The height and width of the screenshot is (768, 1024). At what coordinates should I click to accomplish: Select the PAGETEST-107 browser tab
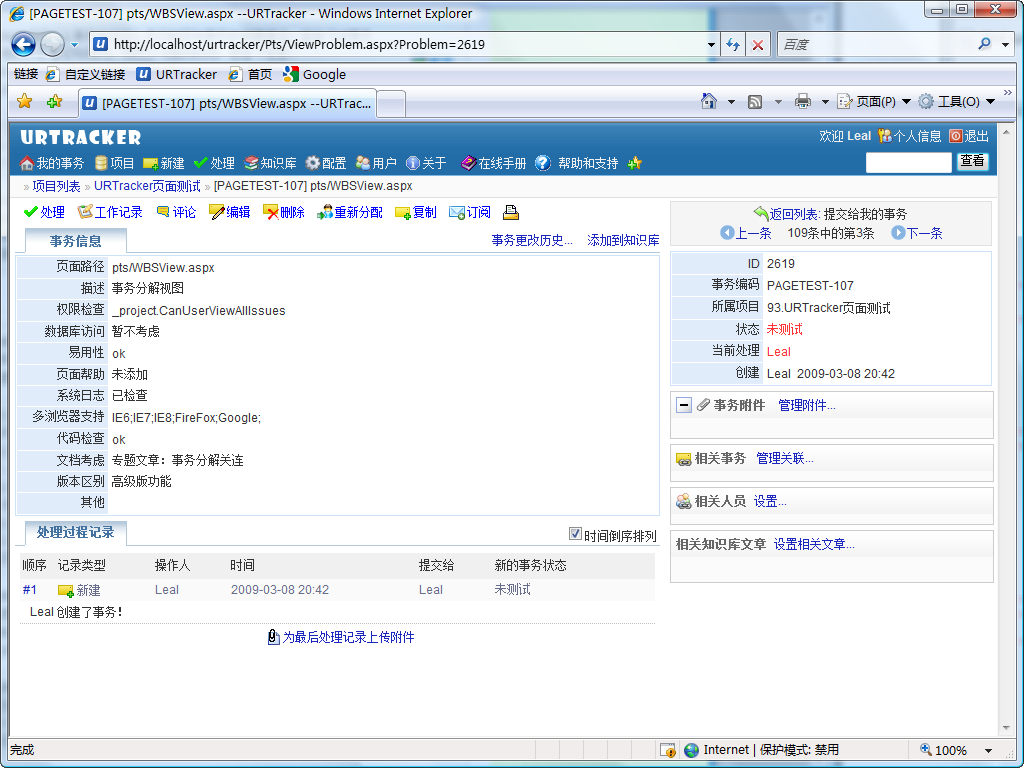tap(227, 103)
